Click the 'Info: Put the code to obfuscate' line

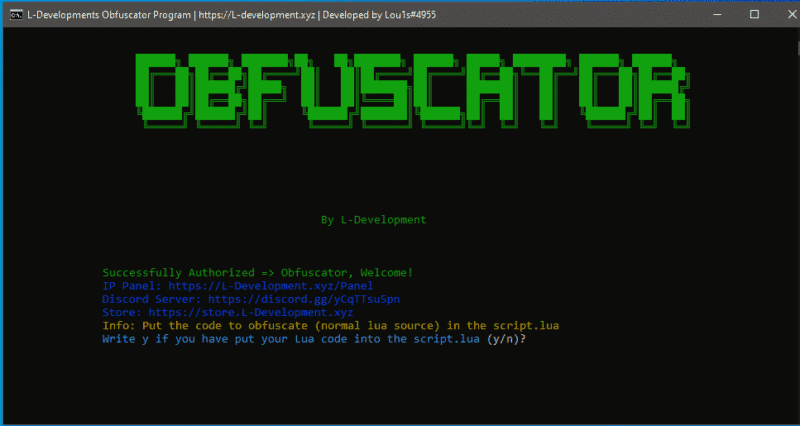[331, 325]
